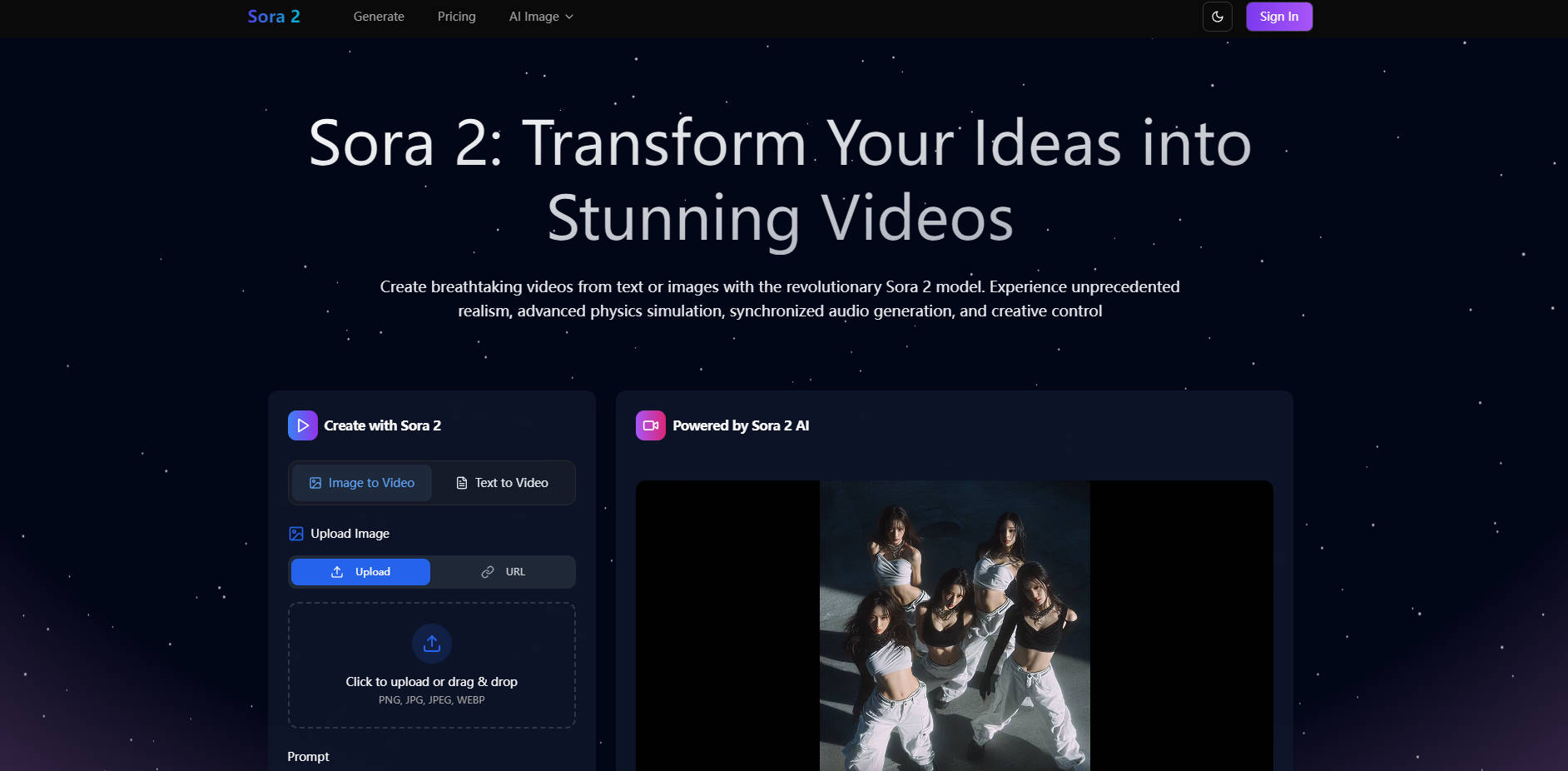Click the play icon beside Create with Sora 2
The width and height of the screenshot is (1568, 771).
[303, 425]
